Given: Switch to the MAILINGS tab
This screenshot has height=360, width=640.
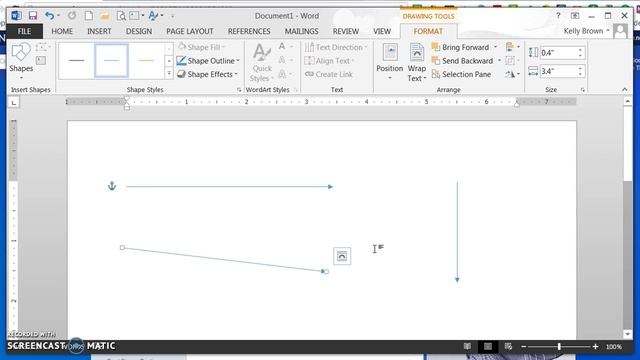Looking at the screenshot, I should [302, 31].
